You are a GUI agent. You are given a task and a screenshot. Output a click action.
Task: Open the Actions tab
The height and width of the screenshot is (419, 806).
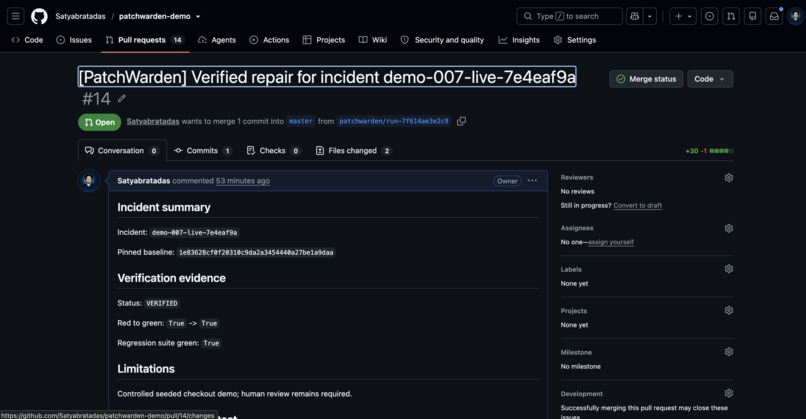click(269, 40)
